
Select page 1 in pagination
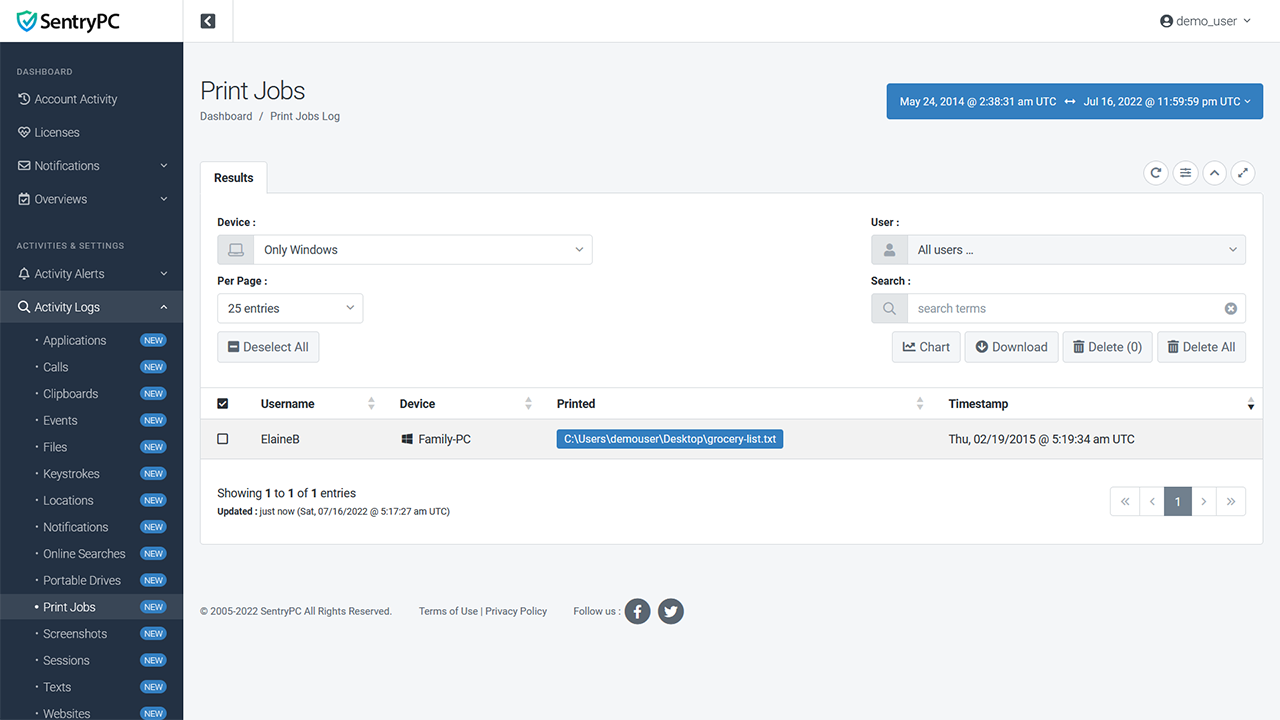1178,502
